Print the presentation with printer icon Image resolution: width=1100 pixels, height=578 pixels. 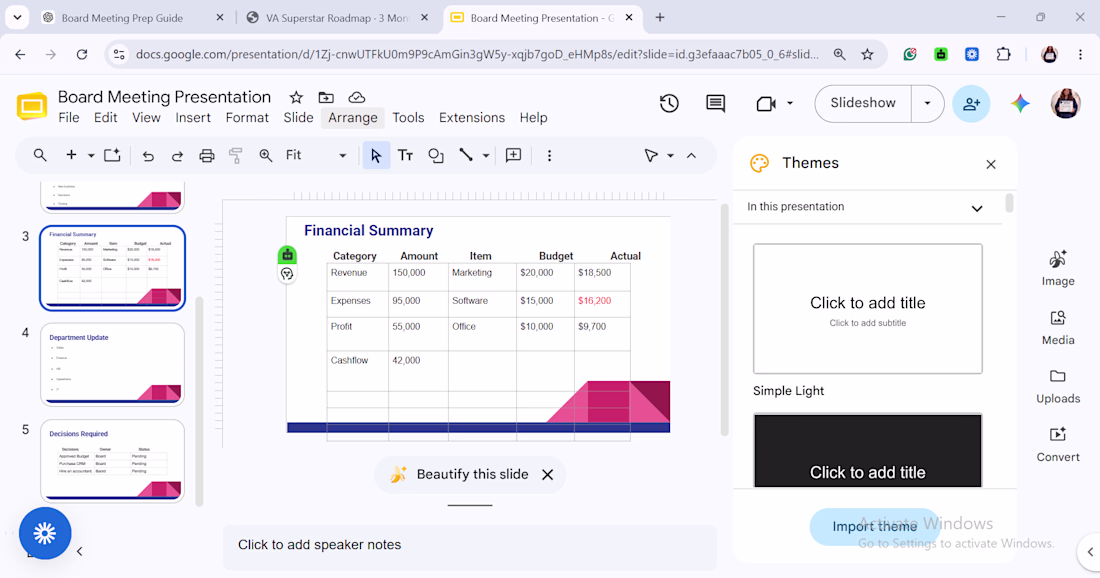207,156
